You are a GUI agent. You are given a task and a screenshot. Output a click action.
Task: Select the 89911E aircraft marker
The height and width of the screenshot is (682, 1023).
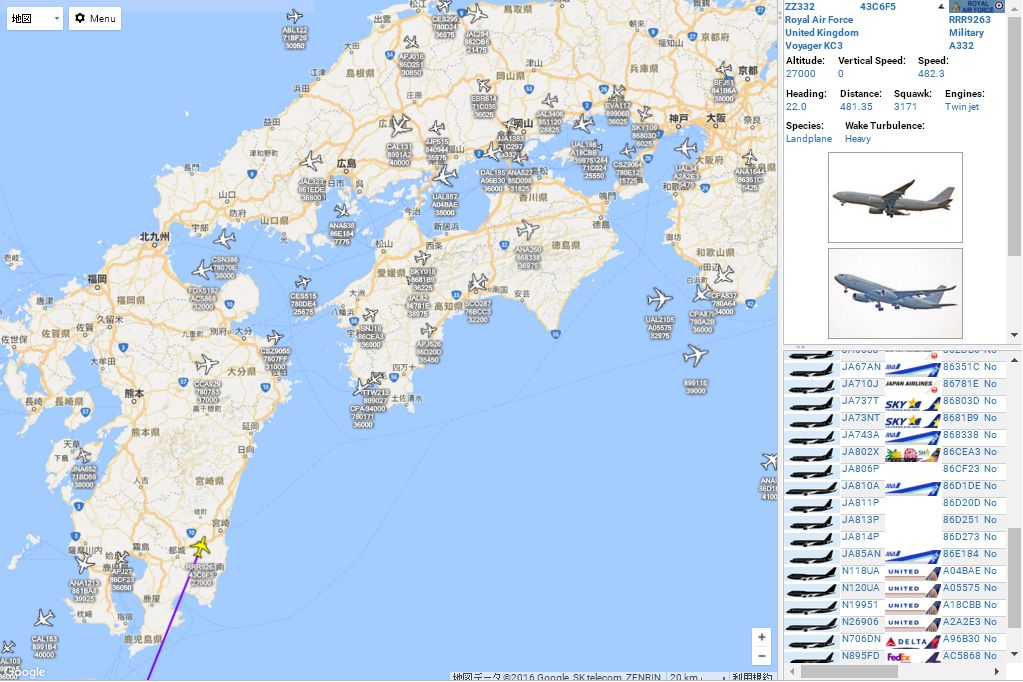pos(695,356)
